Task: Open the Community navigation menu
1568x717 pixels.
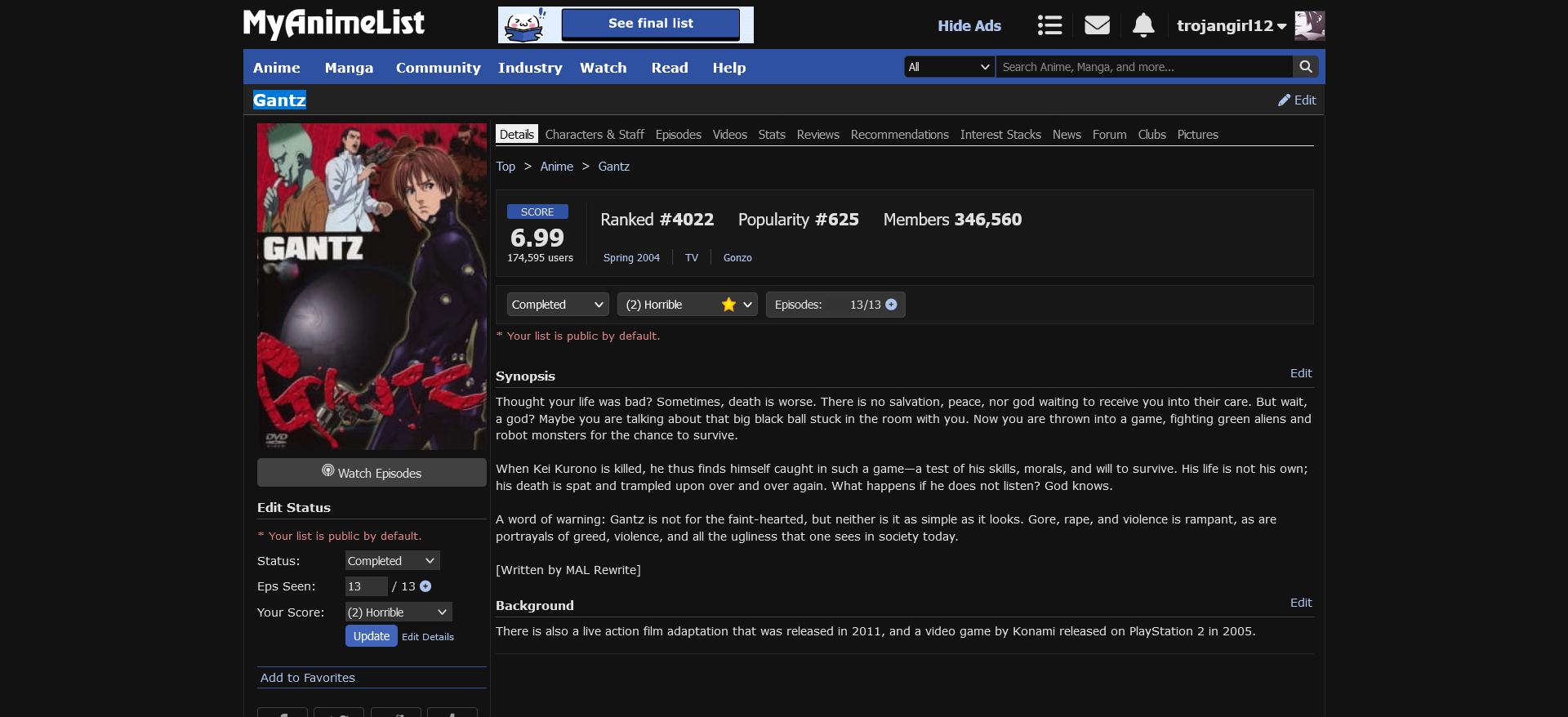Action: [x=439, y=68]
